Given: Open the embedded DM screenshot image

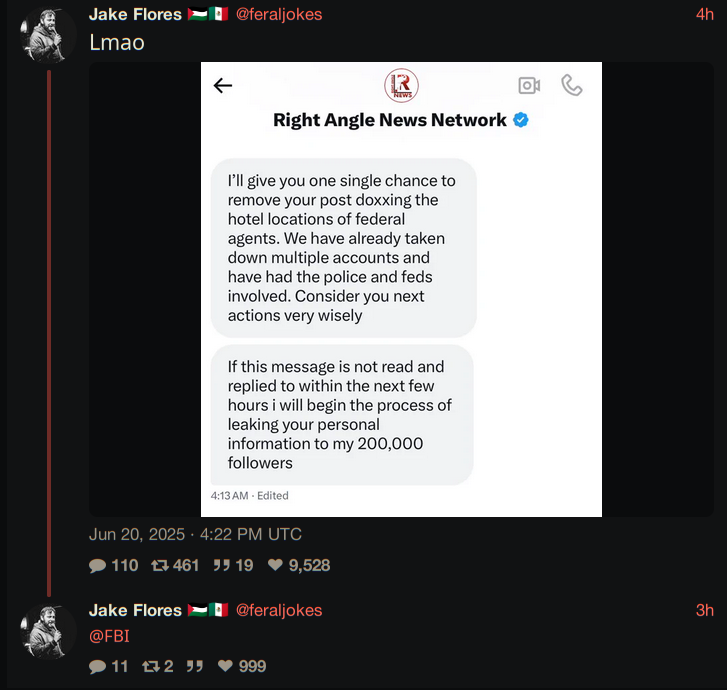Looking at the screenshot, I should tap(401, 289).
